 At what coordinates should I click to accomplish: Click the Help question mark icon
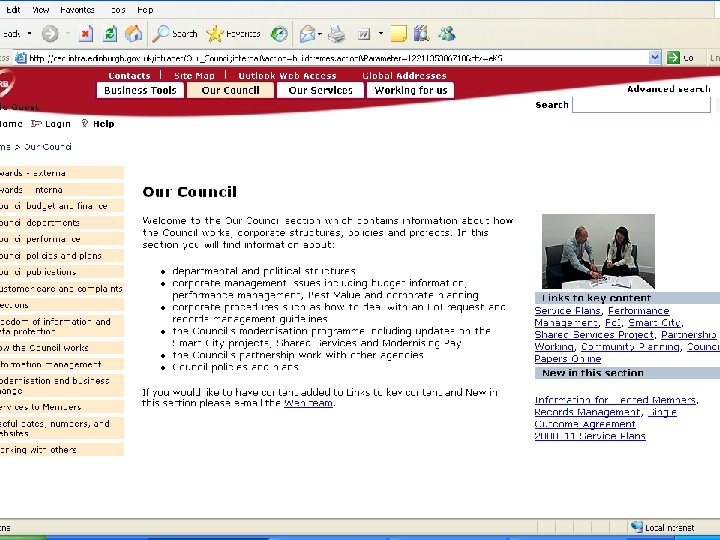point(84,124)
